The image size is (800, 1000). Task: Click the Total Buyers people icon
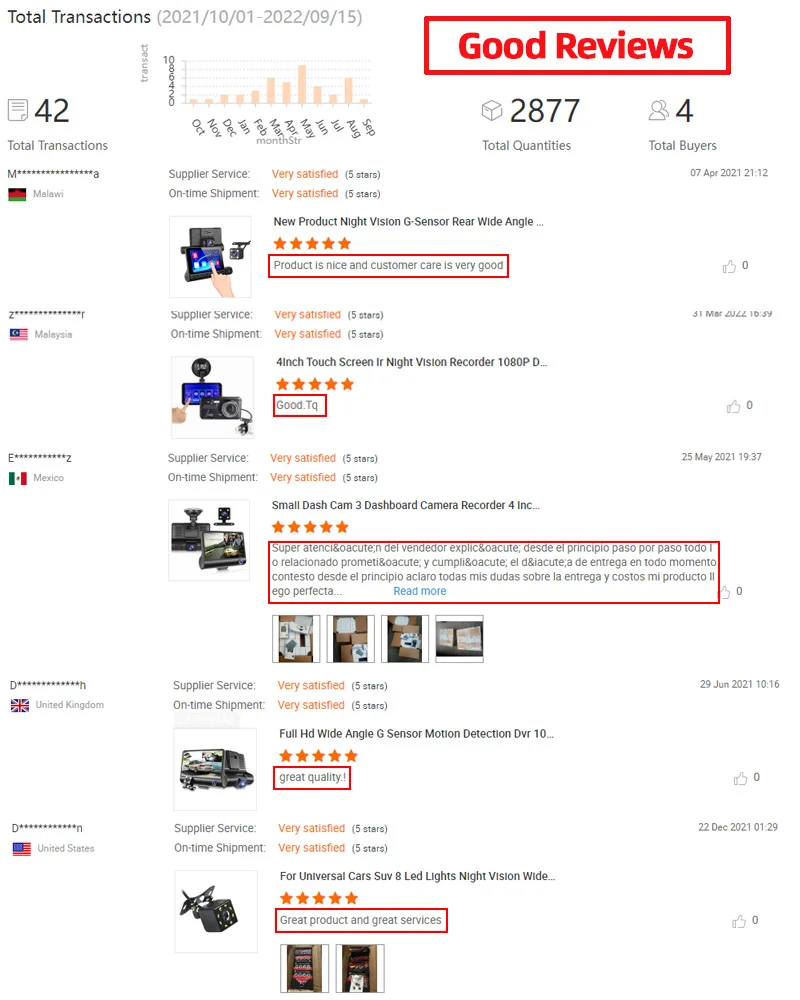658,110
